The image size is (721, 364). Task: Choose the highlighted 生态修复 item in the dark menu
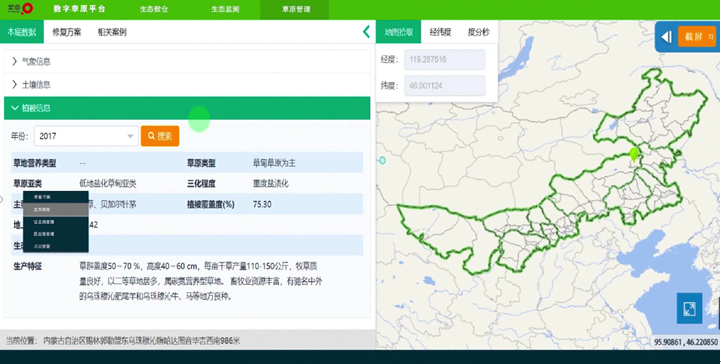56,210
